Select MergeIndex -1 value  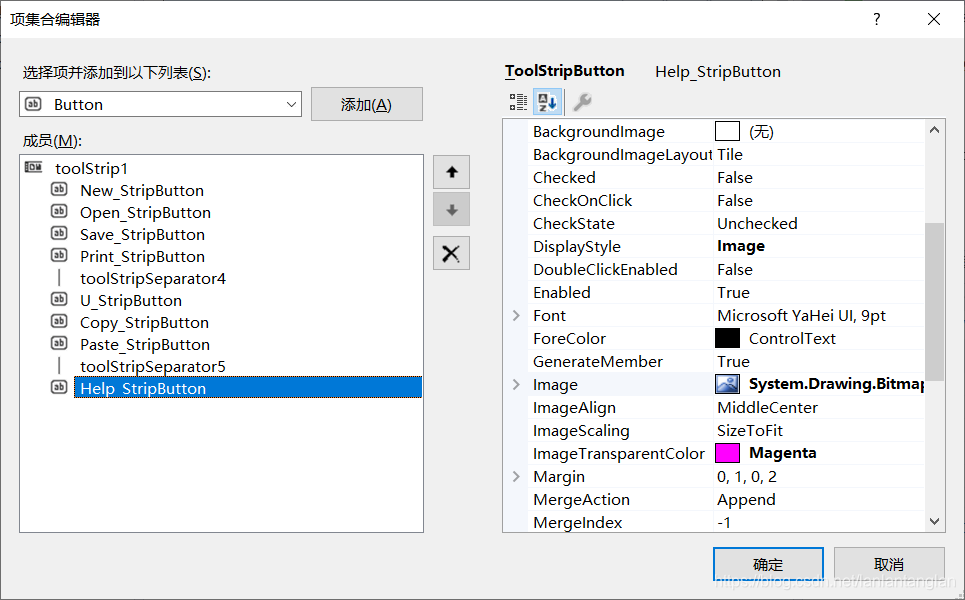724,522
